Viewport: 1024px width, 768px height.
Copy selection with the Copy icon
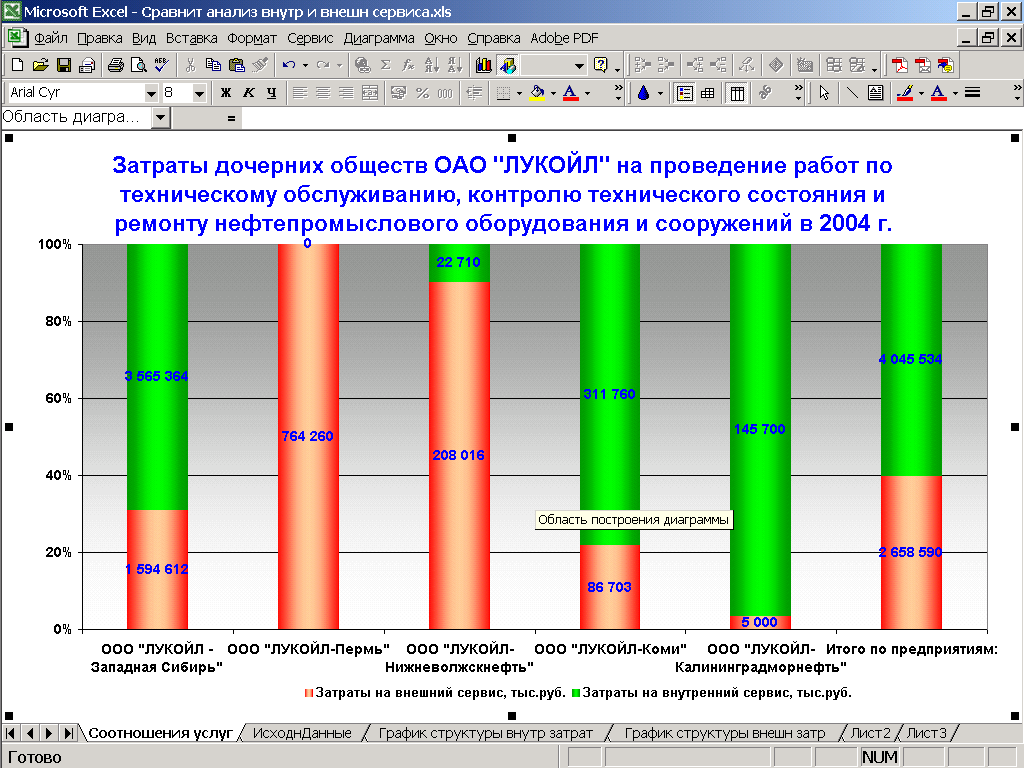(x=213, y=65)
